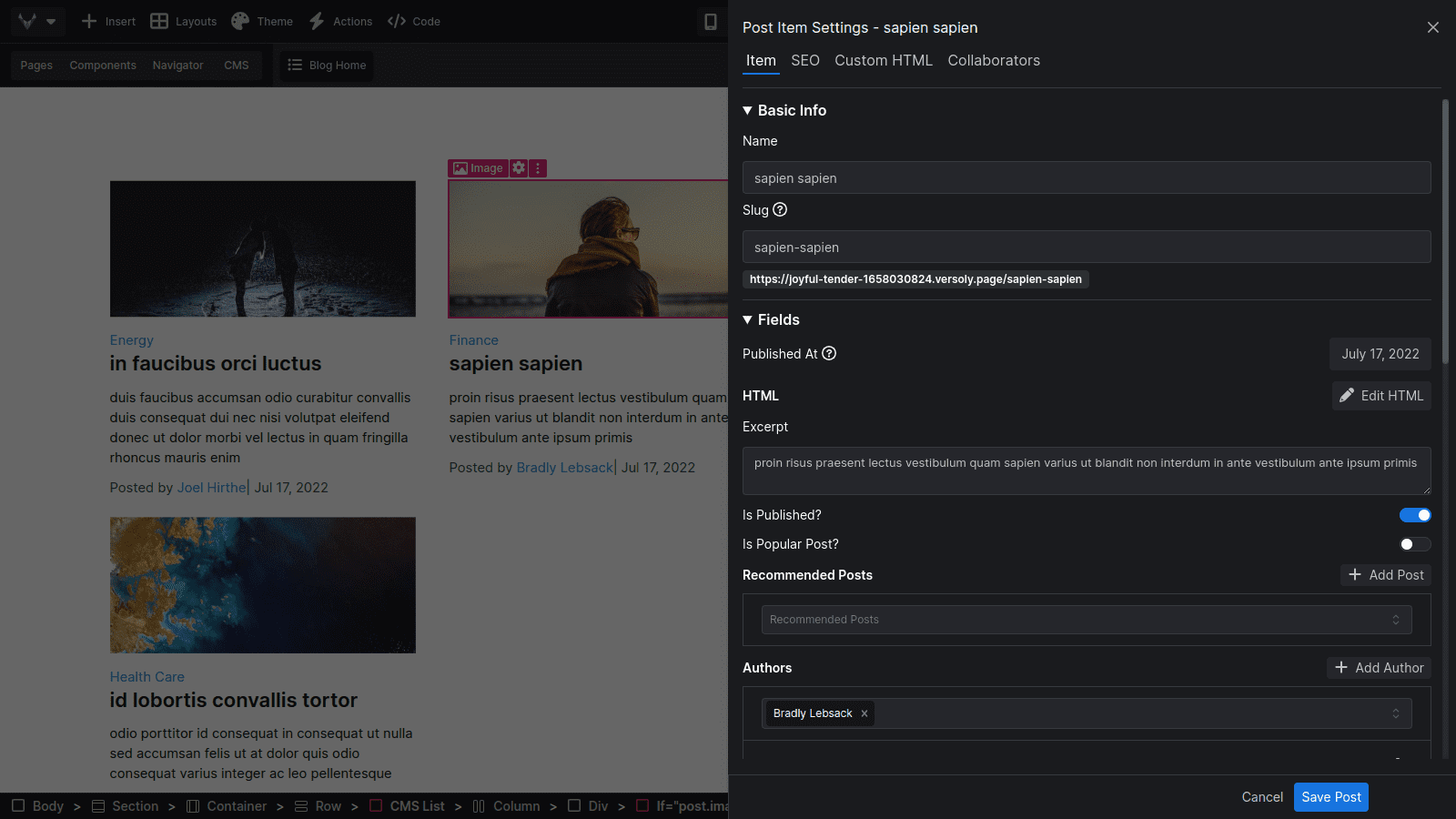Screen dimensions: 1456x819
Task: Open the Theme palette icon
Action: pos(240,21)
